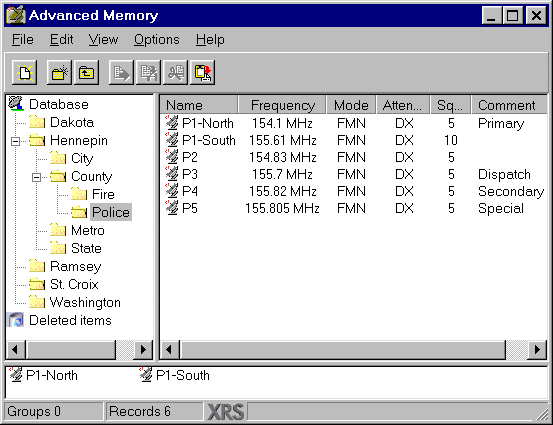
Task: Click the squelch value 10 cell
Action: pyautogui.click(x=451, y=140)
